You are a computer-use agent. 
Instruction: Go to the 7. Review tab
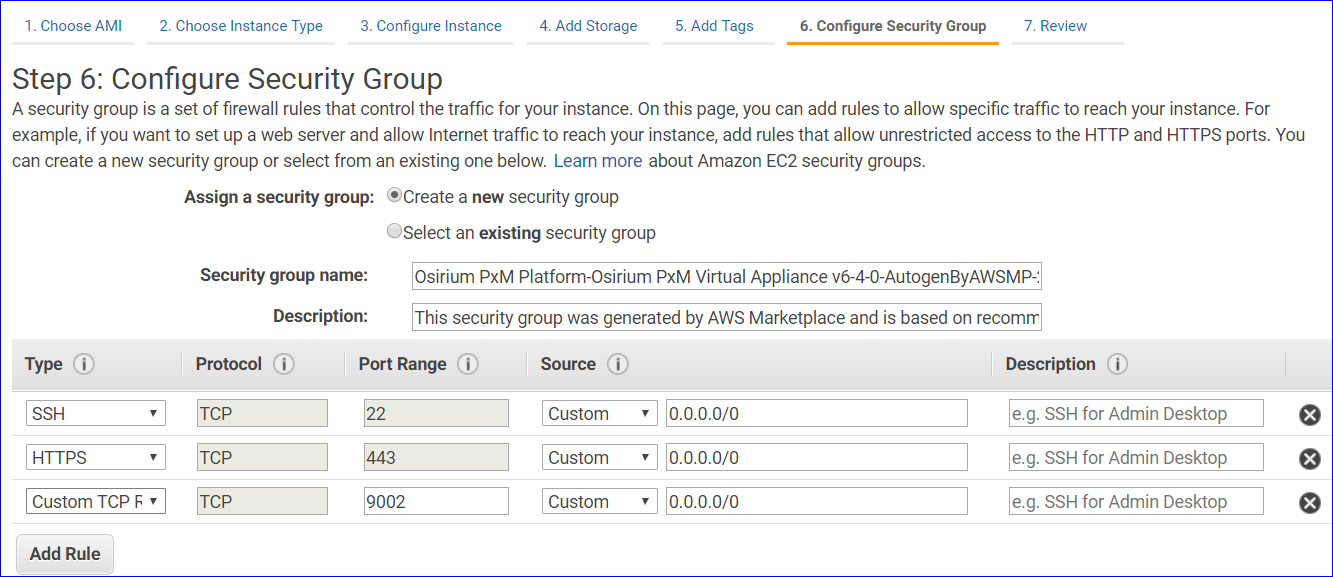tap(1055, 26)
